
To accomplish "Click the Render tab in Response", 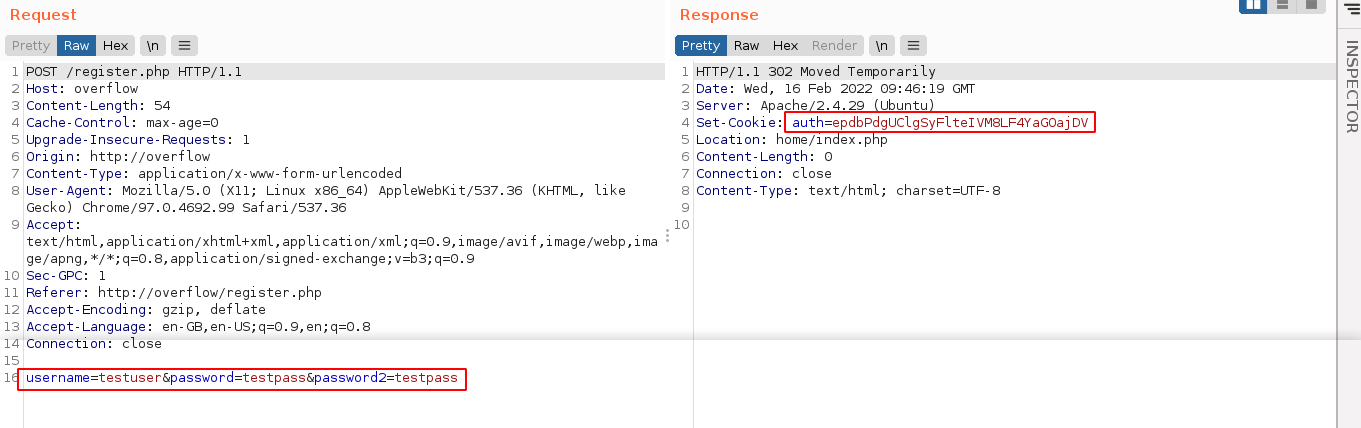I will (x=834, y=45).
